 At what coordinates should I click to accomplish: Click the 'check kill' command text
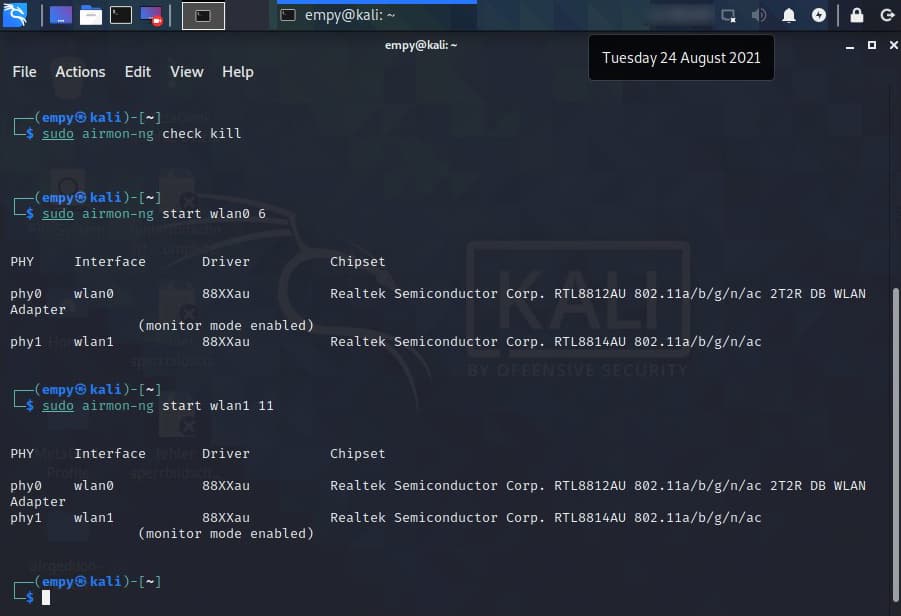tap(202, 134)
